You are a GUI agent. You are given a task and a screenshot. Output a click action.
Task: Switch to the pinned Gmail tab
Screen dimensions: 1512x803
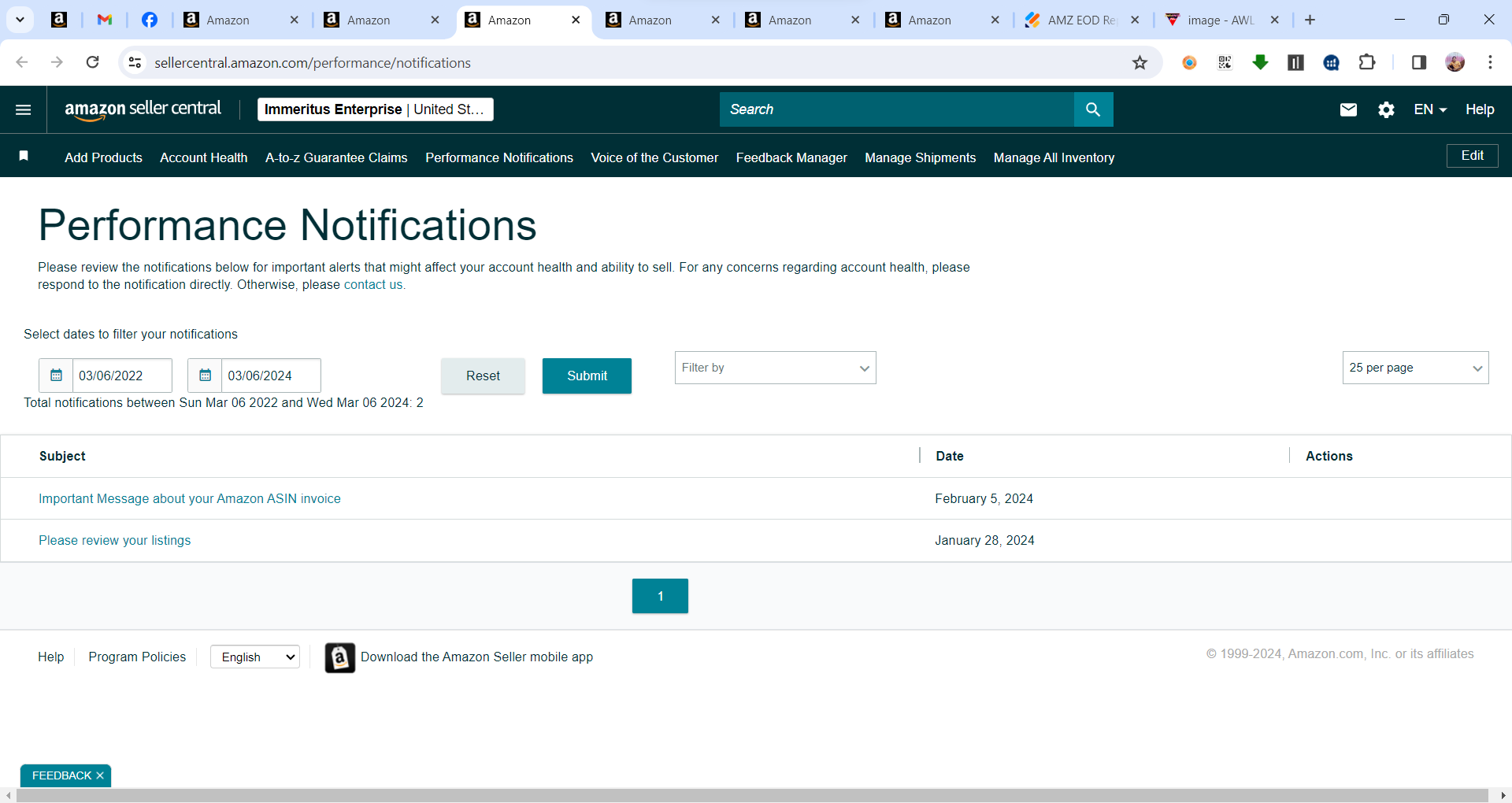point(104,20)
